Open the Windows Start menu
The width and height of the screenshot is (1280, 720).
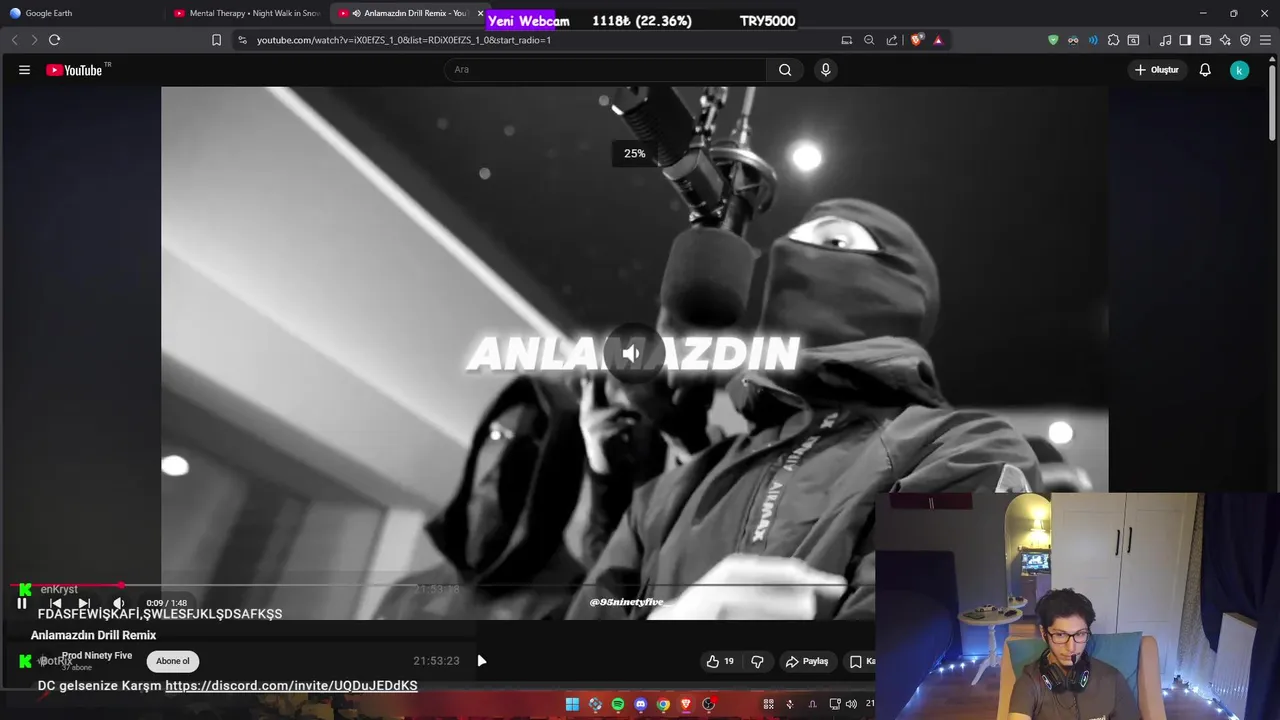572,704
